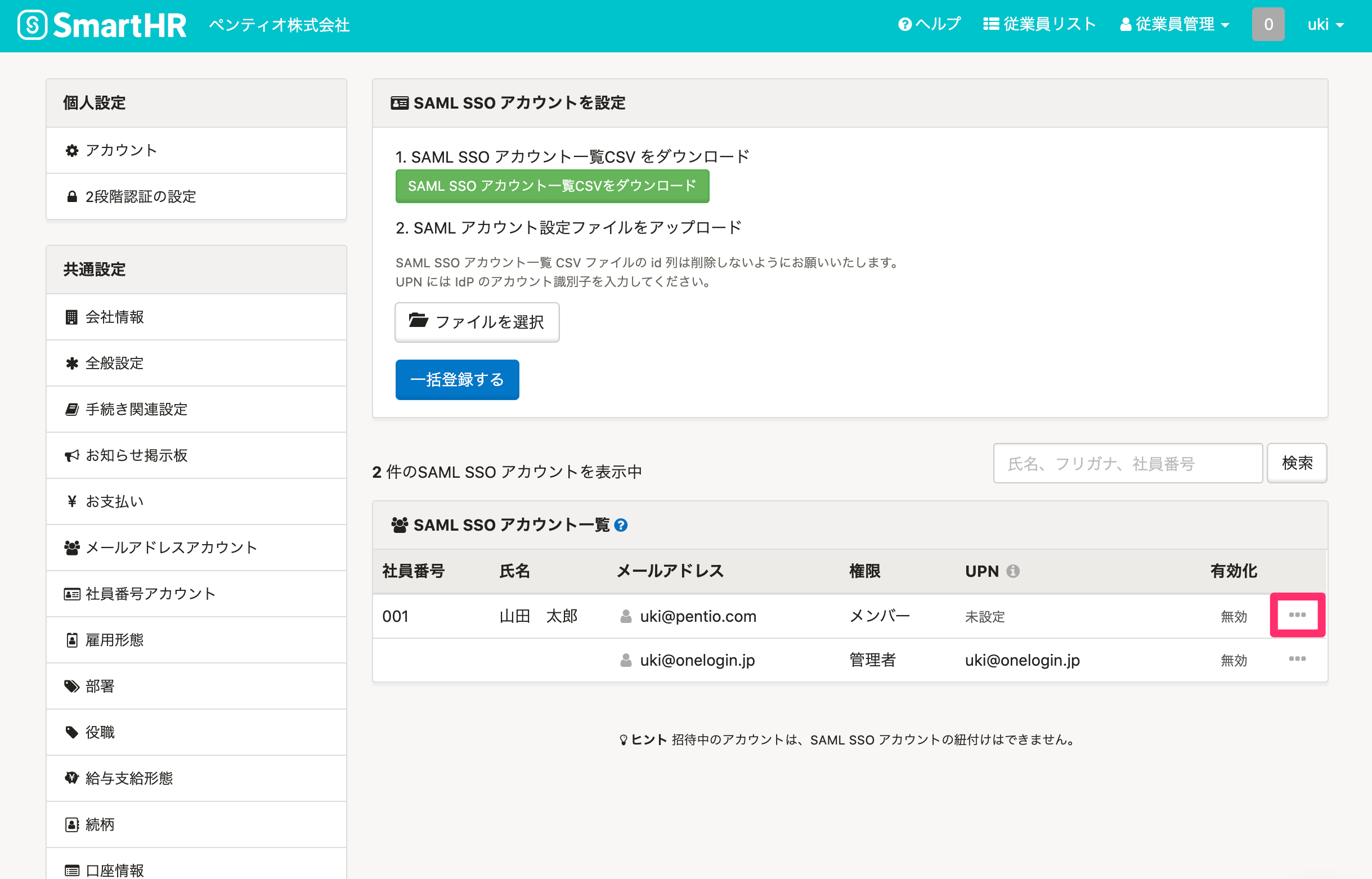Open お知らせ掲示板 in the sidebar
Screen dimensions: 1372x879
tap(196, 455)
